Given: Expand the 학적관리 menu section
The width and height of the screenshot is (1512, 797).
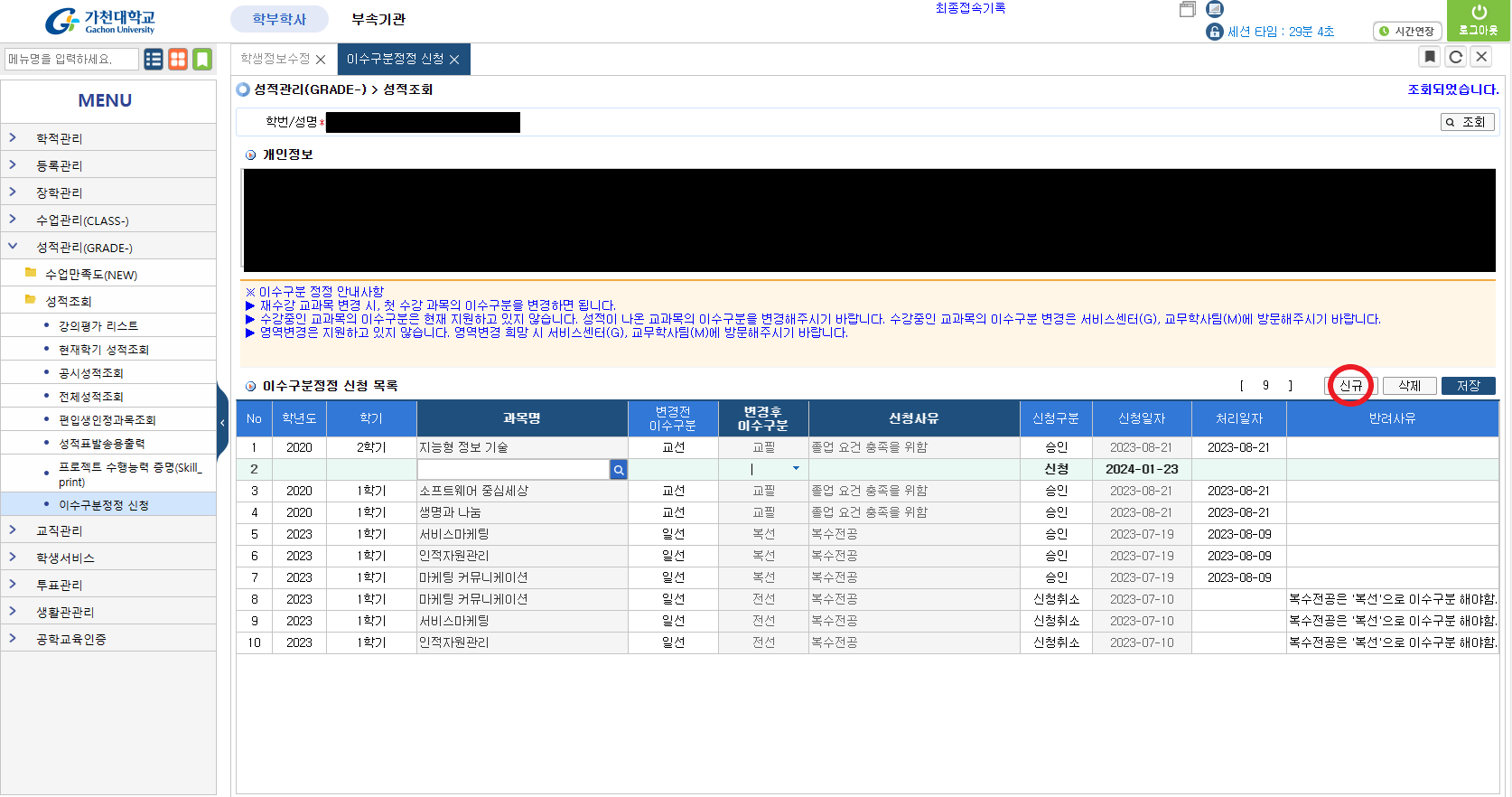Looking at the screenshot, I should click(x=59, y=138).
